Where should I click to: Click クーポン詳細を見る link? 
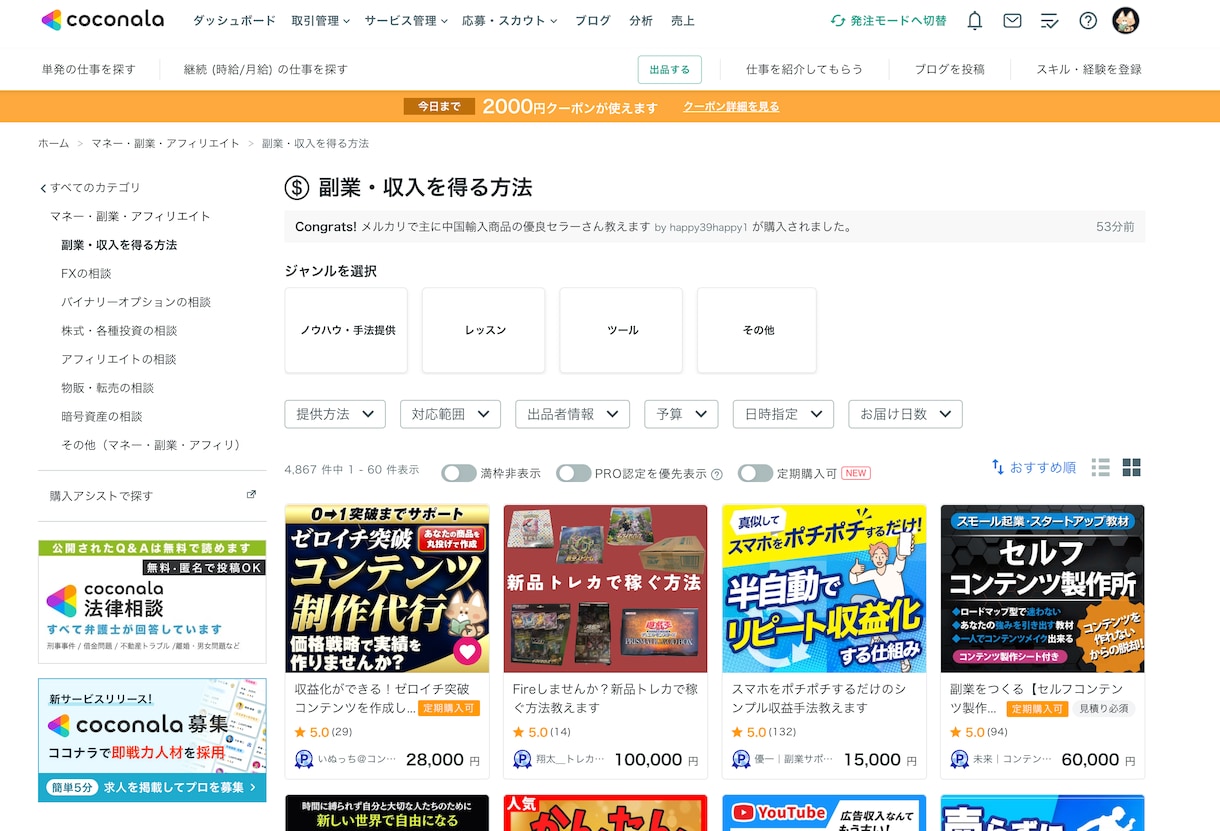[x=731, y=106]
